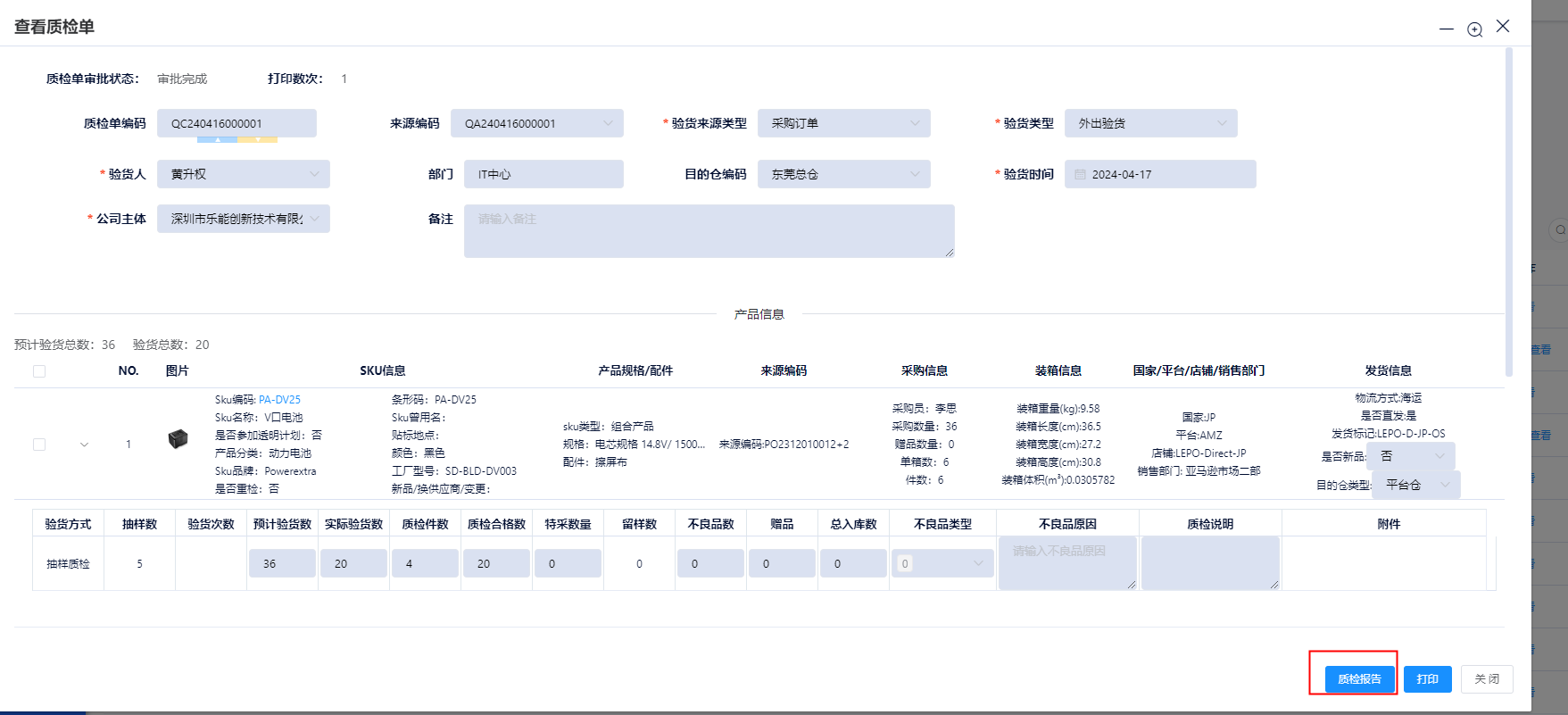The image size is (1568, 715).
Task: Click the 赠品 input field
Action: point(782,563)
